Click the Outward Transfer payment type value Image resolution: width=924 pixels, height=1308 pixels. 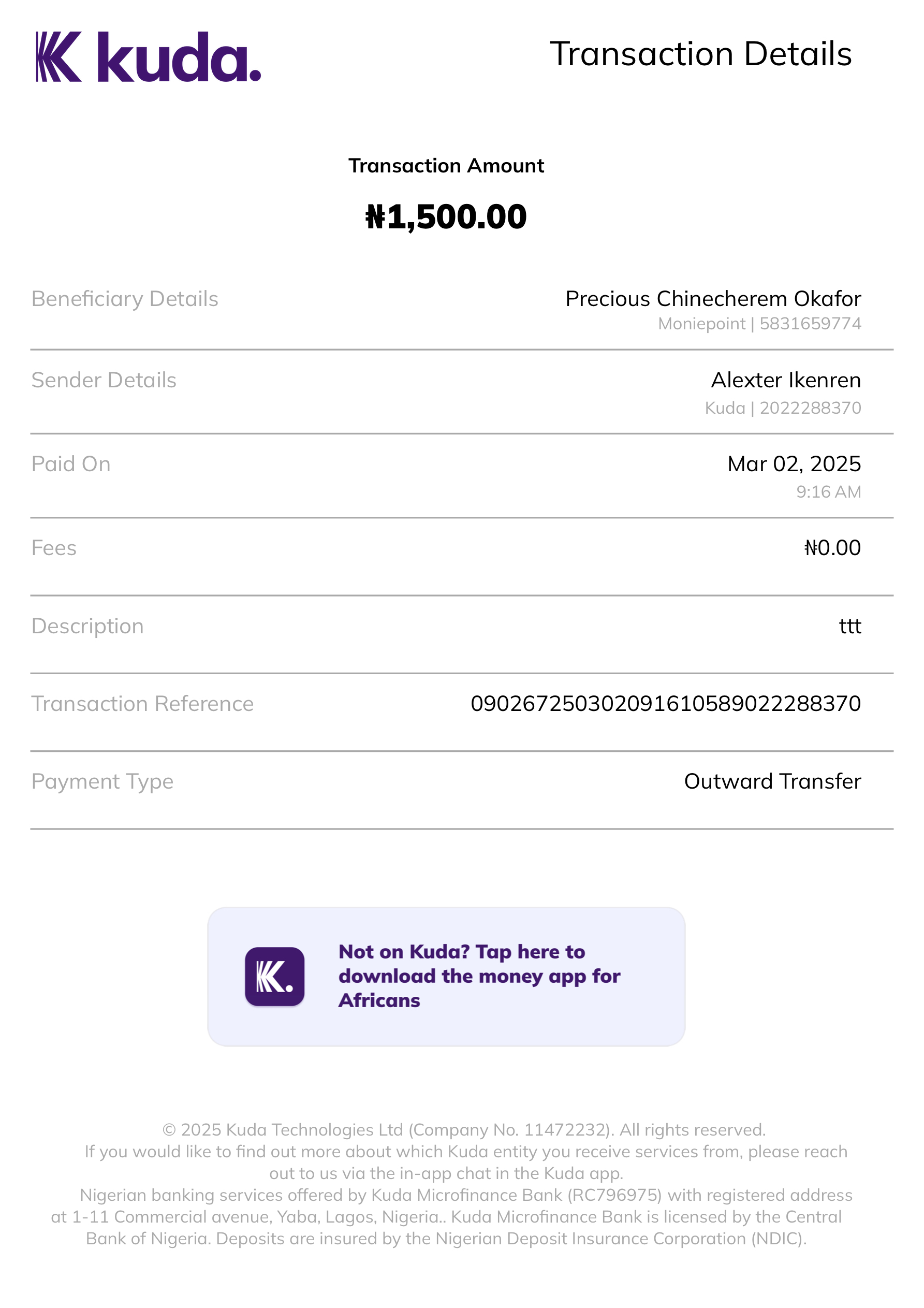(772, 781)
